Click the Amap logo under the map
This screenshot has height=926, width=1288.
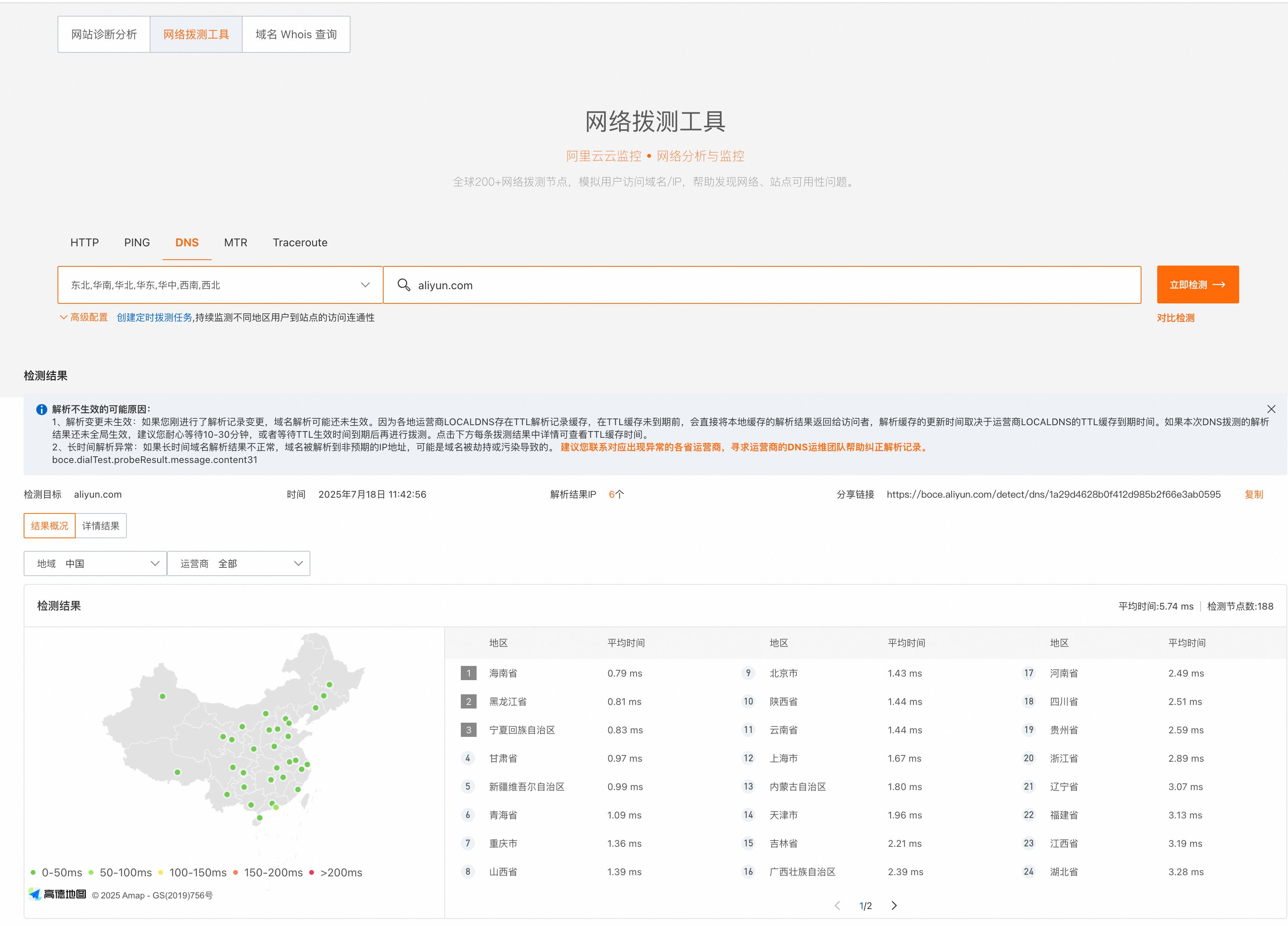pyautogui.click(x=58, y=894)
